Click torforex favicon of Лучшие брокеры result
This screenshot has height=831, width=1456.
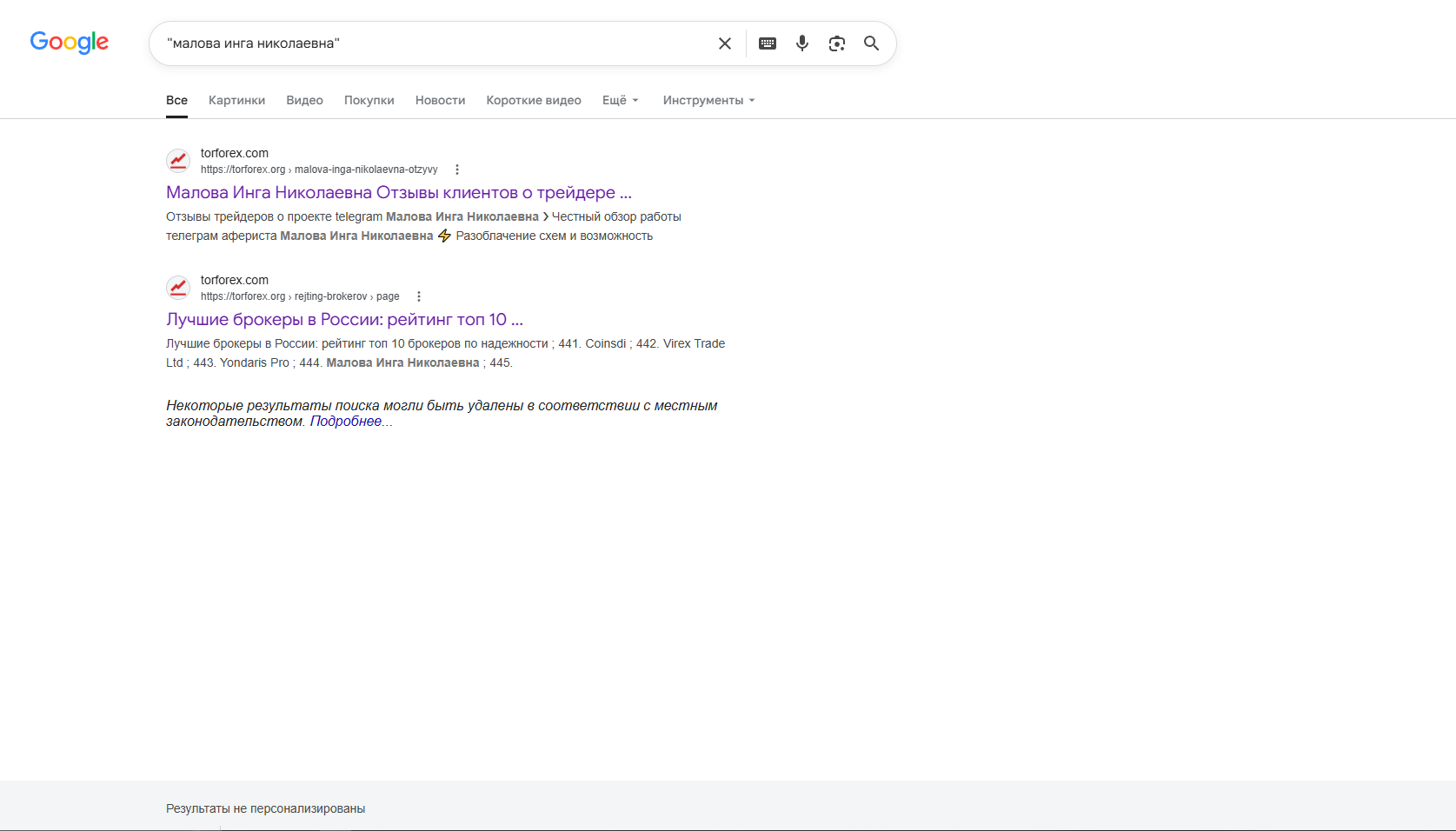(178, 288)
